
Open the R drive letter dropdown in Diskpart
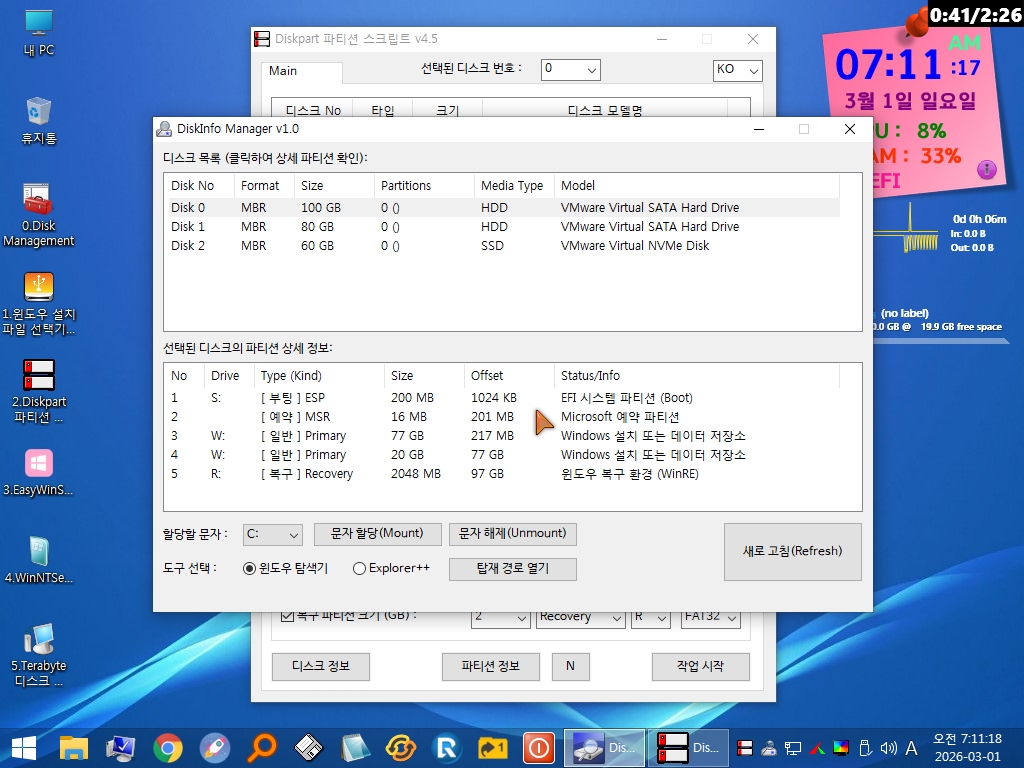(x=650, y=618)
